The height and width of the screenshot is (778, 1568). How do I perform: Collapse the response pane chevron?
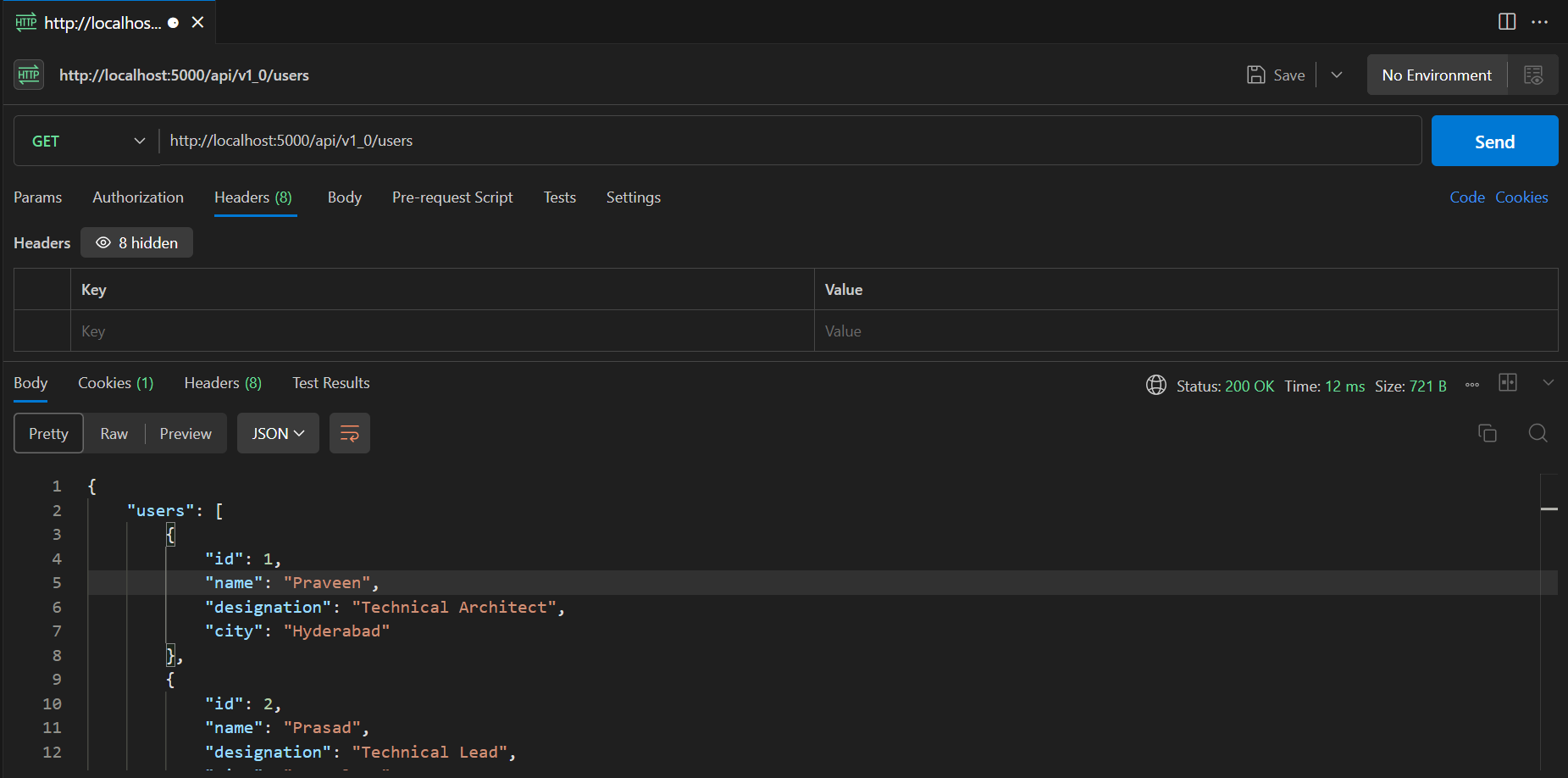(1549, 382)
